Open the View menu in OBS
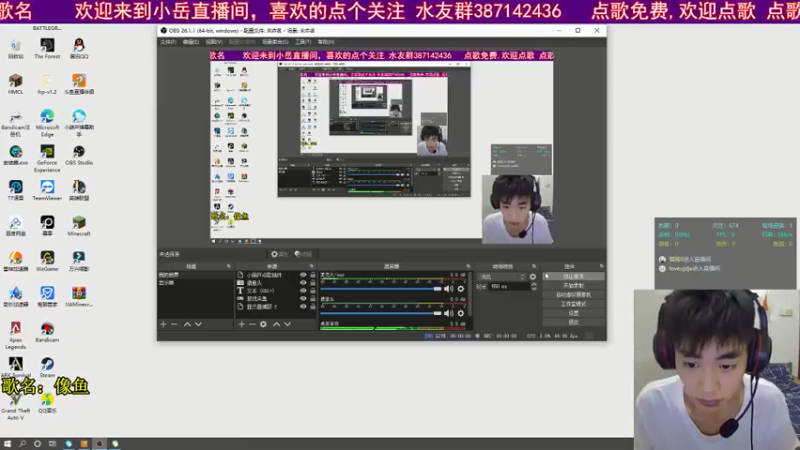 pos(214,42)
